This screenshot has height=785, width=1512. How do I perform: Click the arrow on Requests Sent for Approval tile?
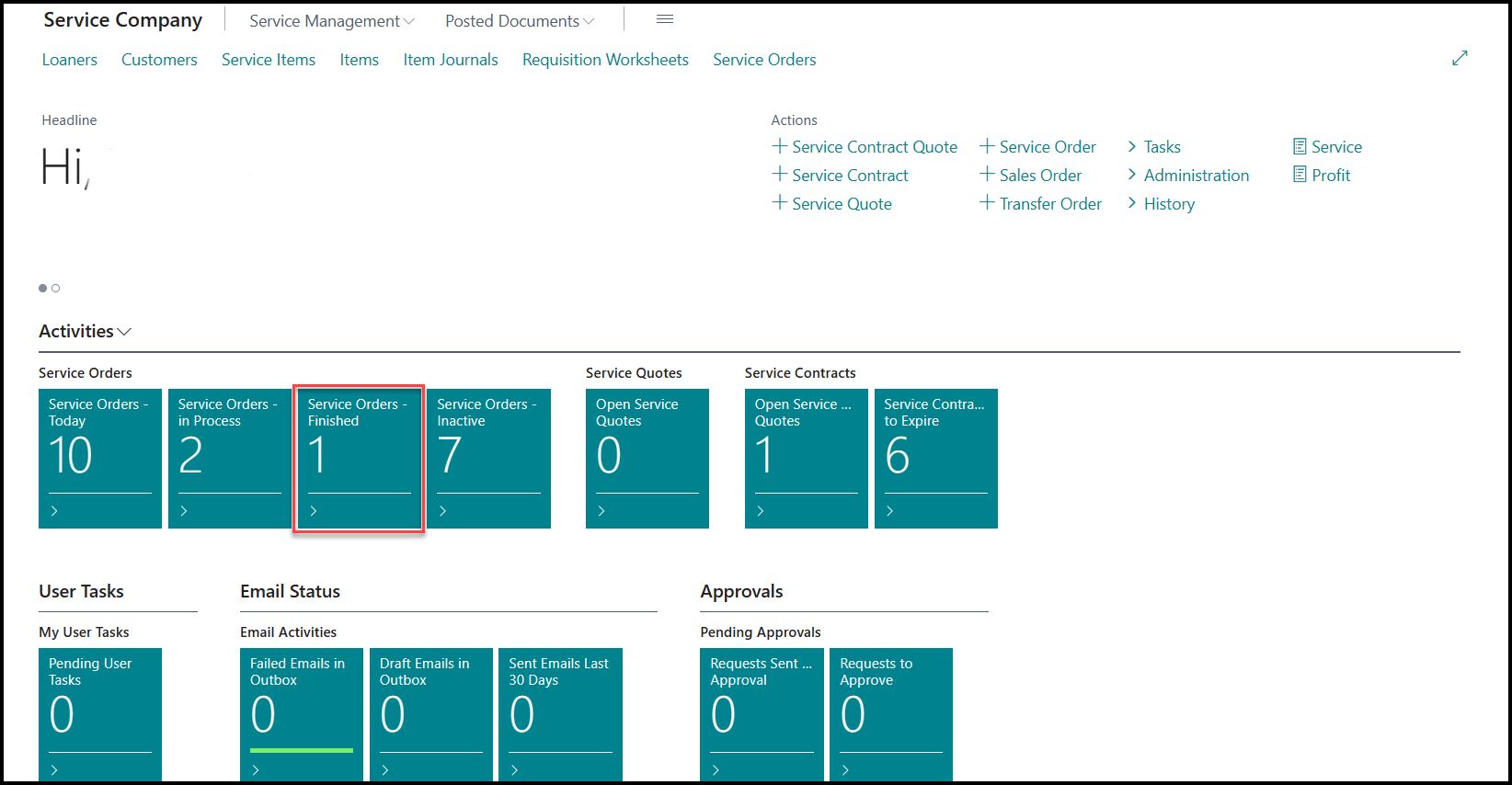[x=716, y=770]
